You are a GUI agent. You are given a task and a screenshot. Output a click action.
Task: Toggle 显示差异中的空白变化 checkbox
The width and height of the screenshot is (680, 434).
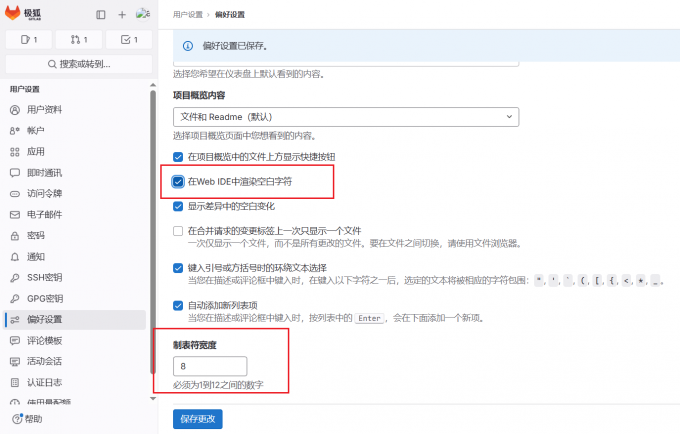click(x=178, y=206)
